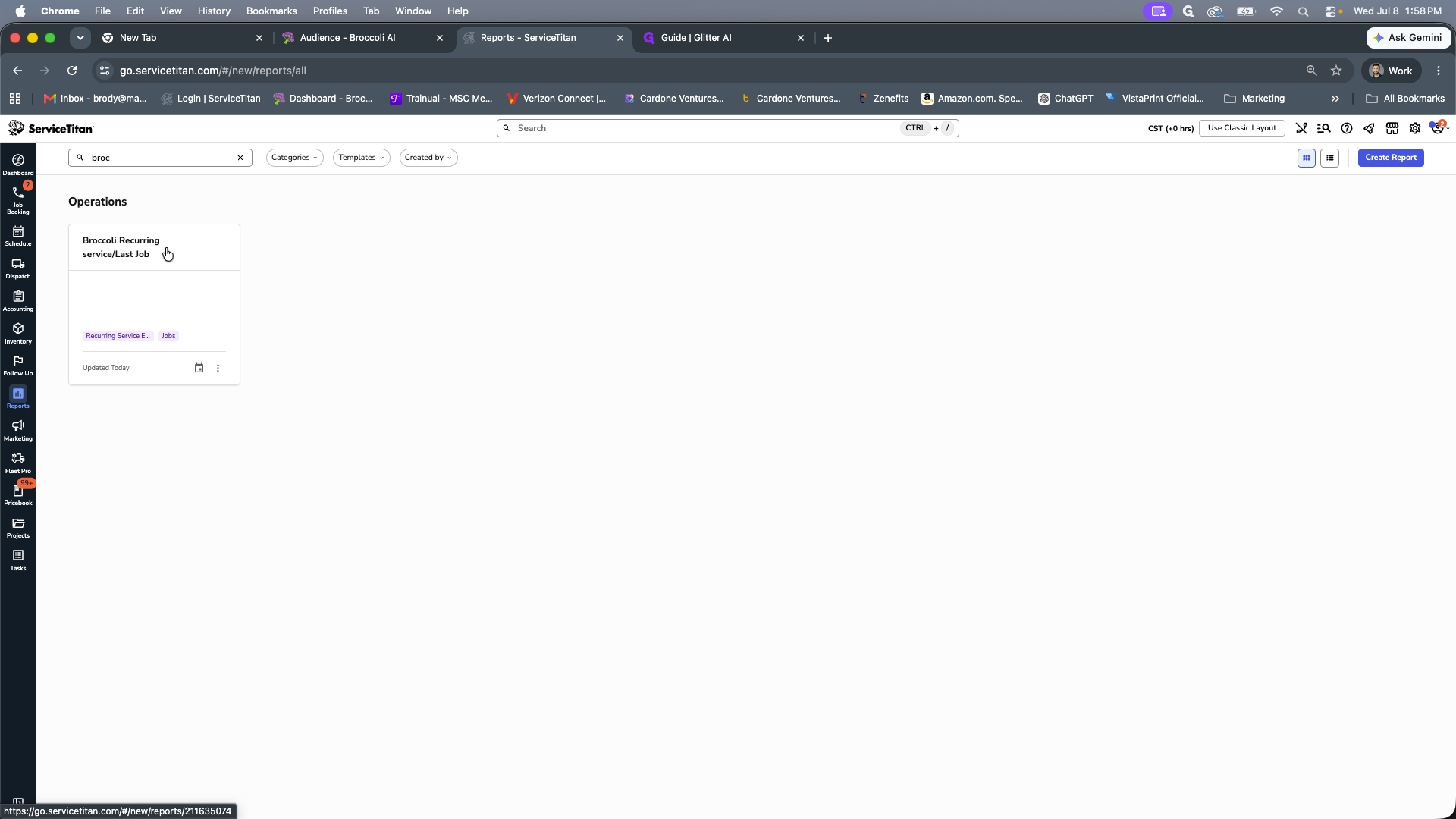Open the Chrome apps grid icon
This screenshot has width=1456, height=819.
pos(15,99)
